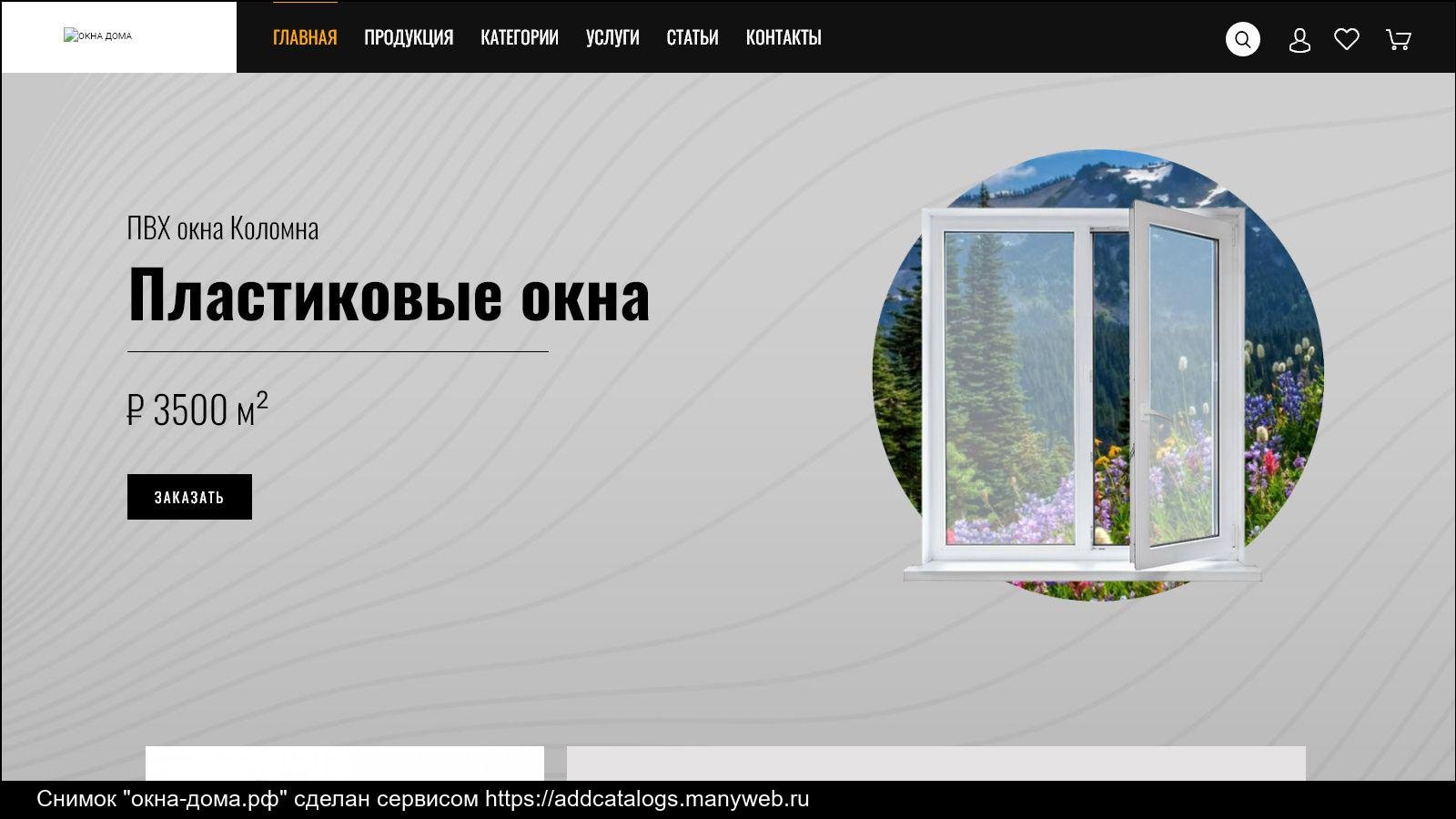
Task: Click the ₽ 3500 м² price
Action: tap(197, 409)
